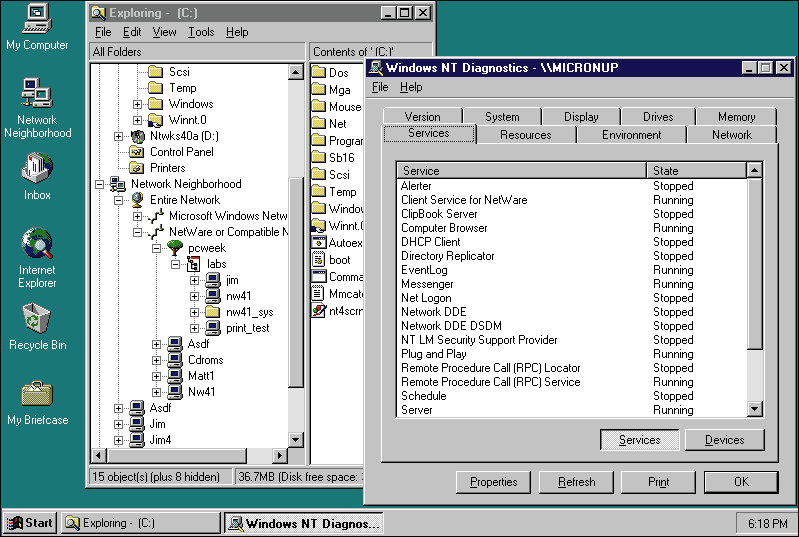Select the pcweek NetWare tree icon
This screenshot has height=537, width=799.
[x=175, y=248]
